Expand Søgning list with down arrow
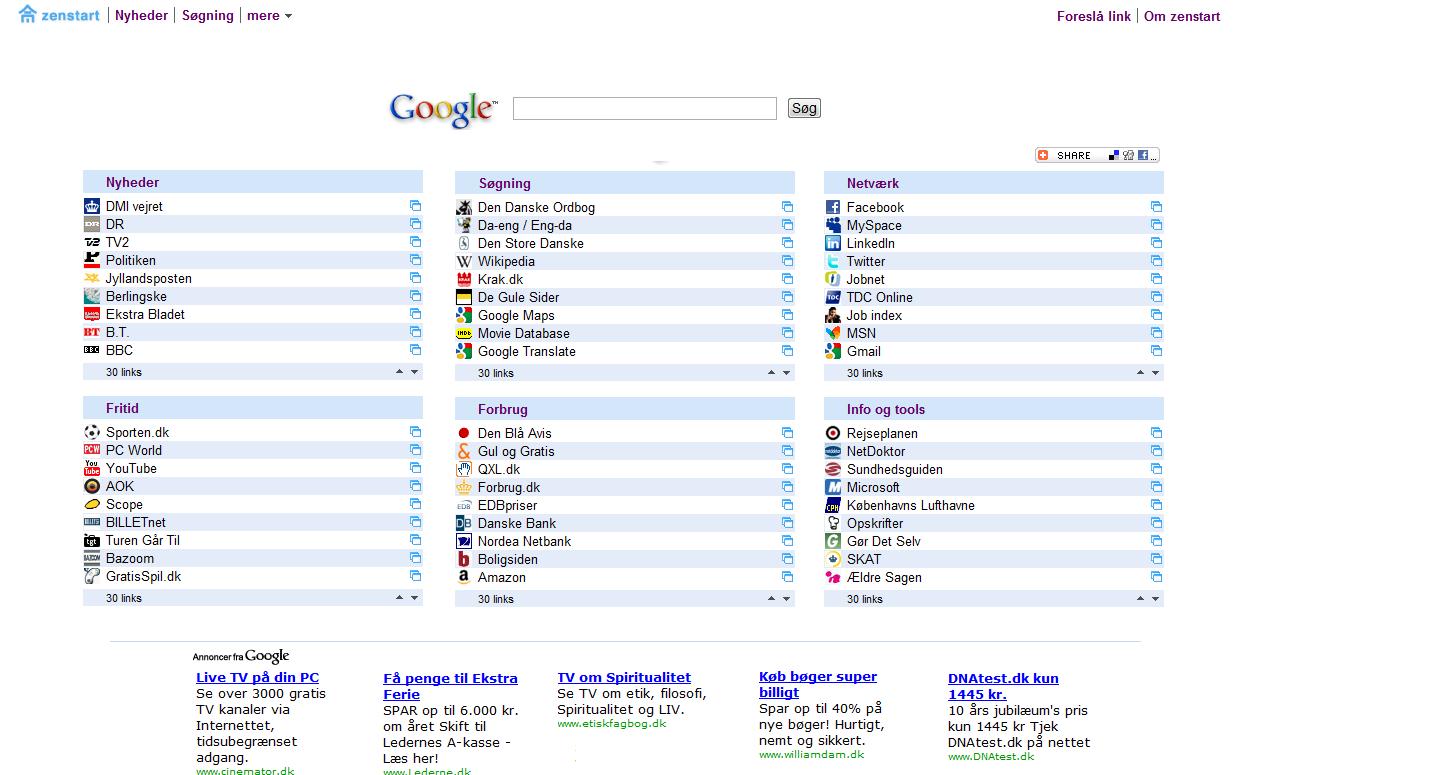The width and height of the screenshot is (1438, 775). pos(787,373)
